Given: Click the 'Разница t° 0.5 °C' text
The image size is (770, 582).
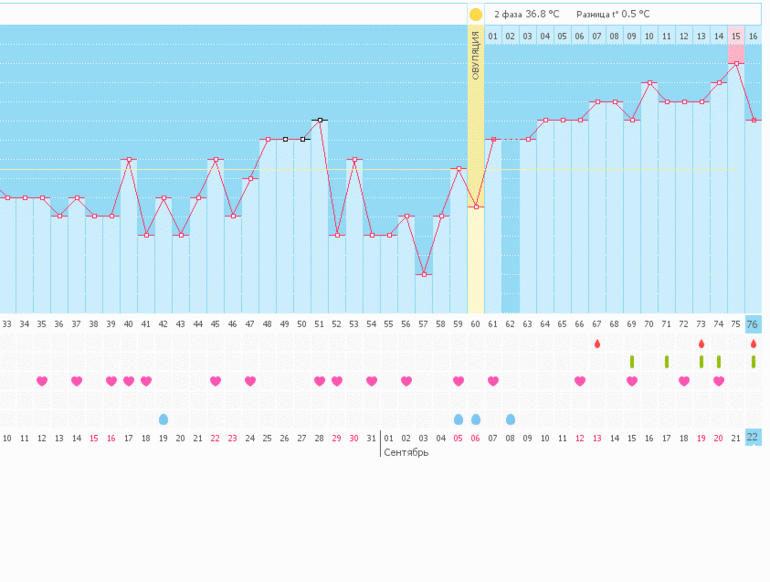Looking at the screenshot, I should pos(612,14).
